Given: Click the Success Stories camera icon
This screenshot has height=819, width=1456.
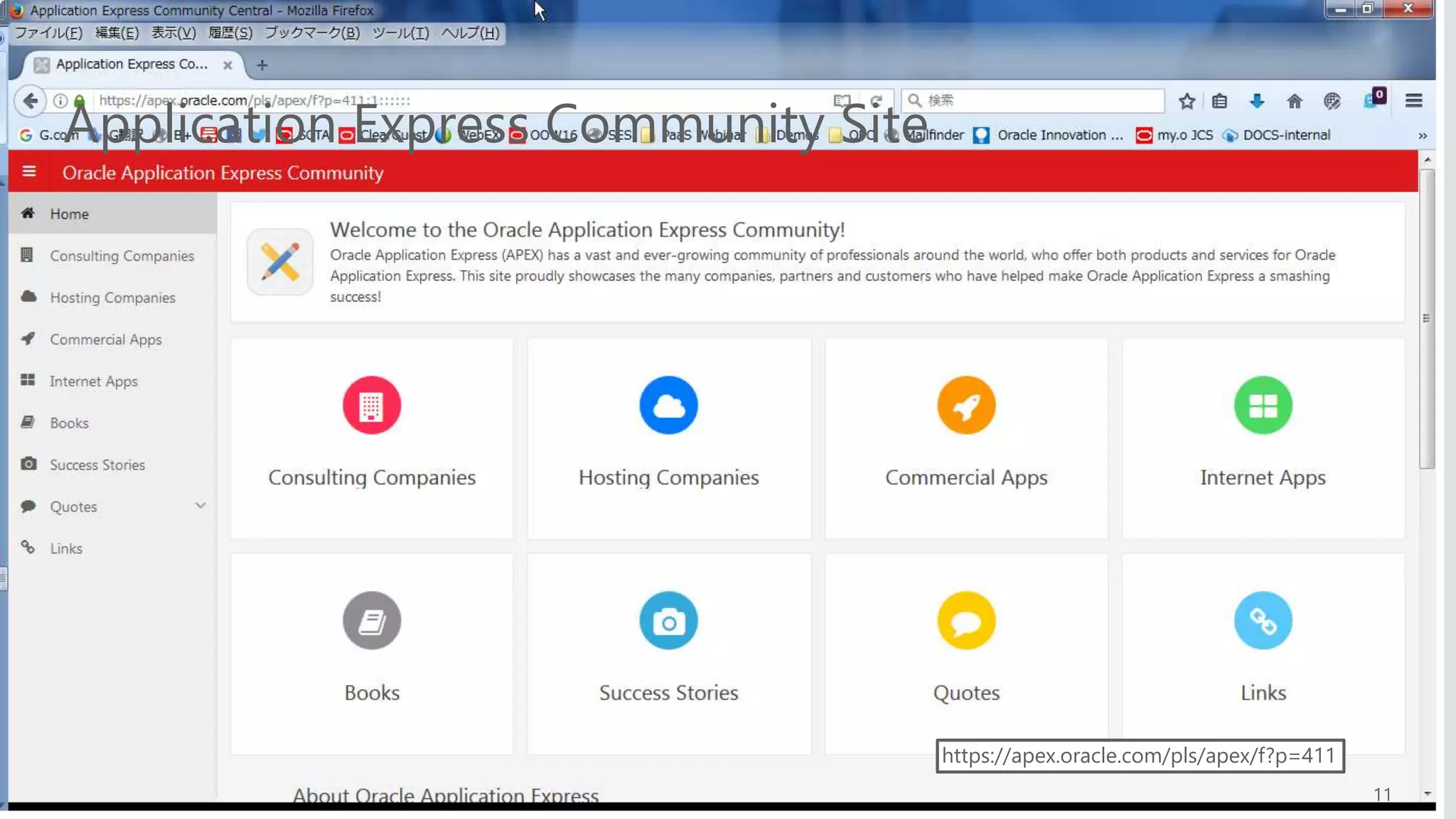Looking at the screenshot, I should pyautogui.click(x=668, y=621).
